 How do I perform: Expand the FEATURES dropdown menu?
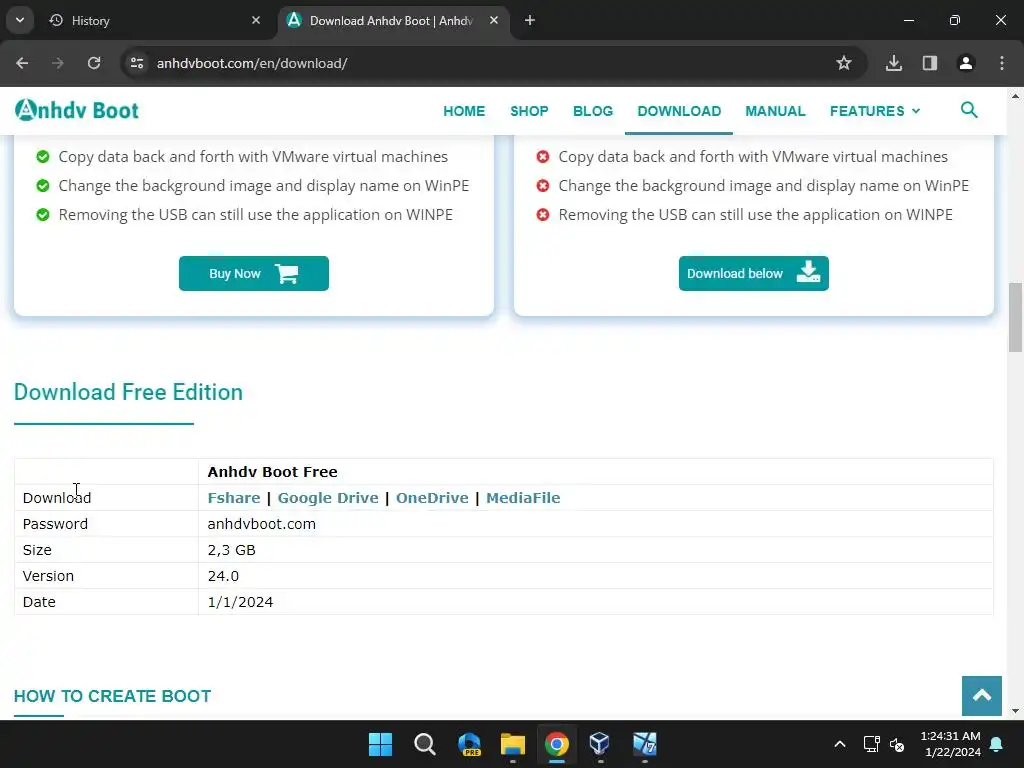[x=875, y=111]
